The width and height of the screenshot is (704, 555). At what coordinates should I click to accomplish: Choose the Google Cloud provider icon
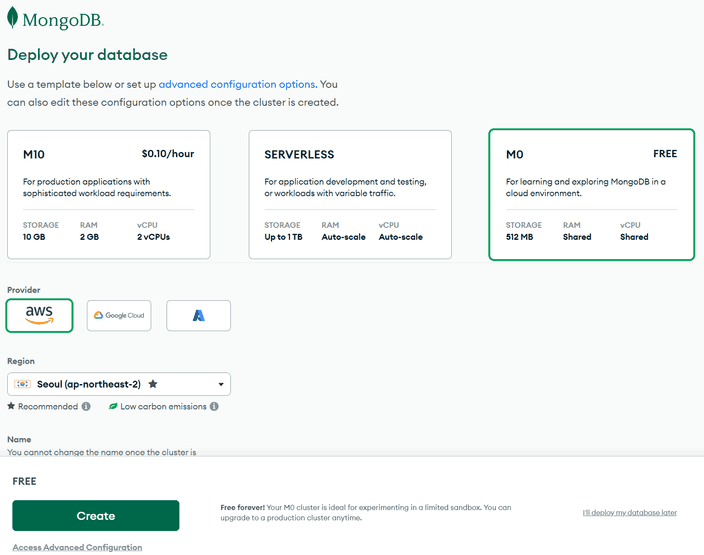pyautogui.click(x=119, y=315)
